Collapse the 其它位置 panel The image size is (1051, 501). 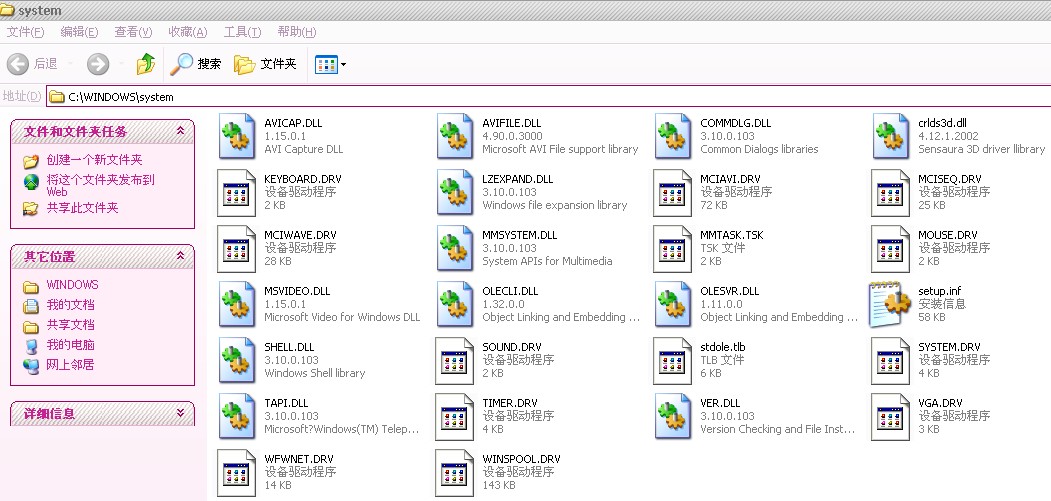click(180, 256)
